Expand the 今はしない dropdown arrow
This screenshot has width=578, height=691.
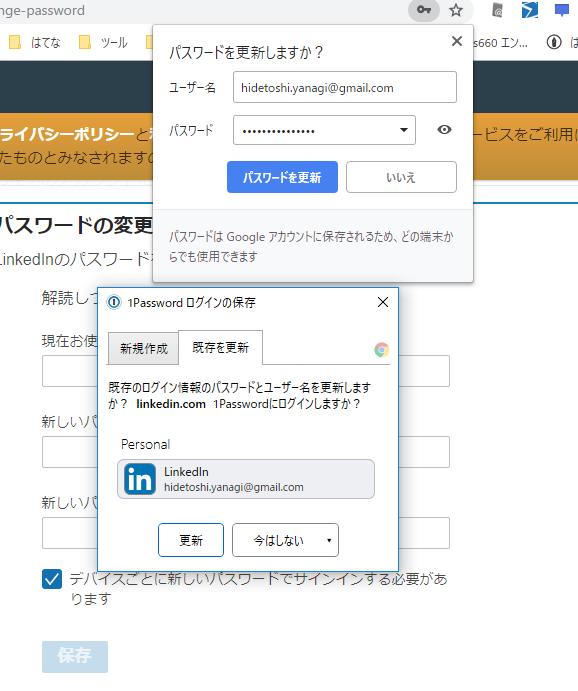click(329, 540)
